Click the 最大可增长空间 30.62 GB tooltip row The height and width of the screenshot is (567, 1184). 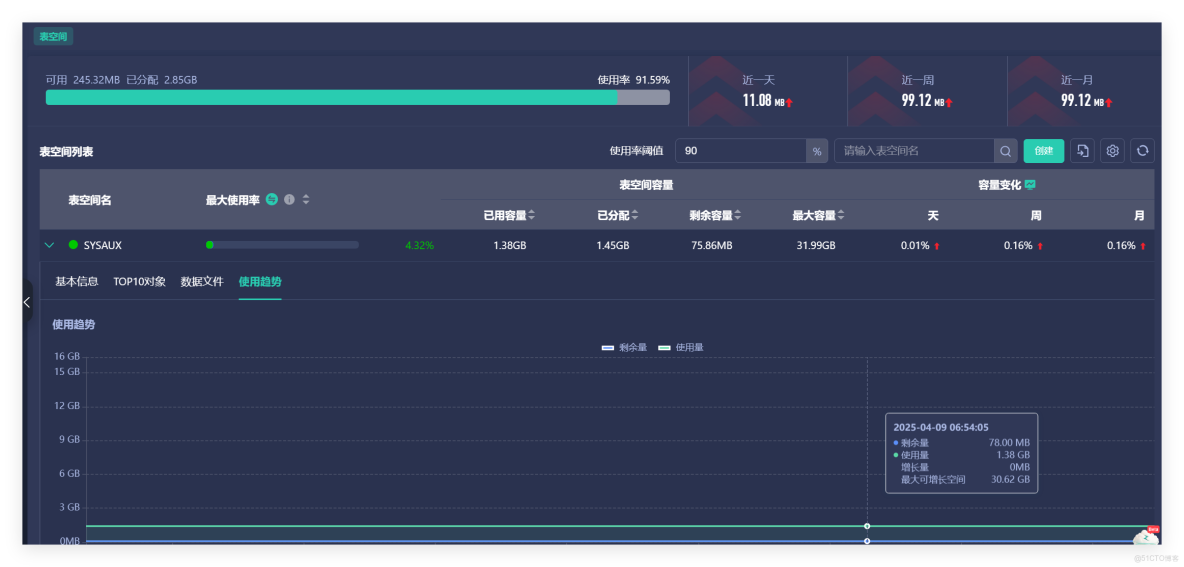(965, 479)
